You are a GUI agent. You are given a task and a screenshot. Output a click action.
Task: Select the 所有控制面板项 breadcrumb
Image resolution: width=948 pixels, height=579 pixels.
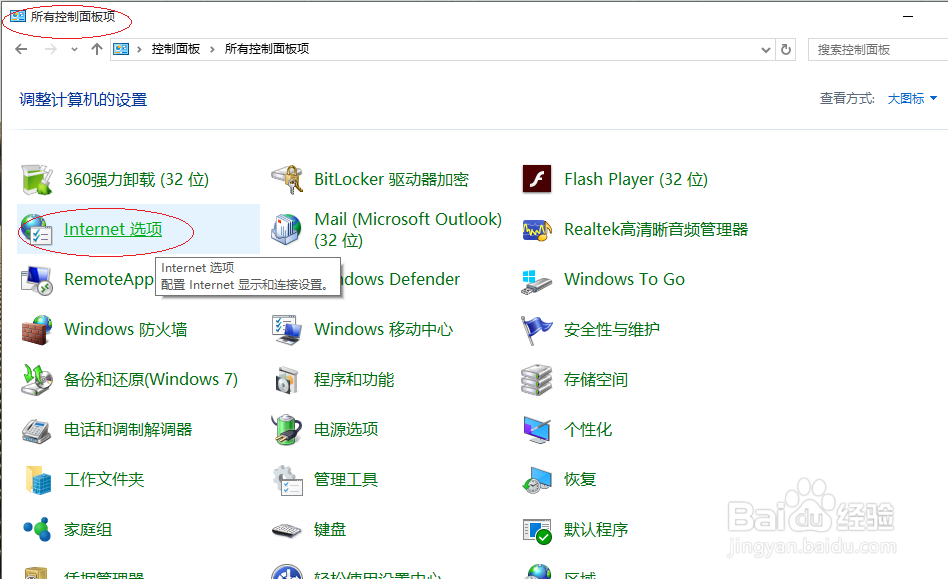[267, 50]
